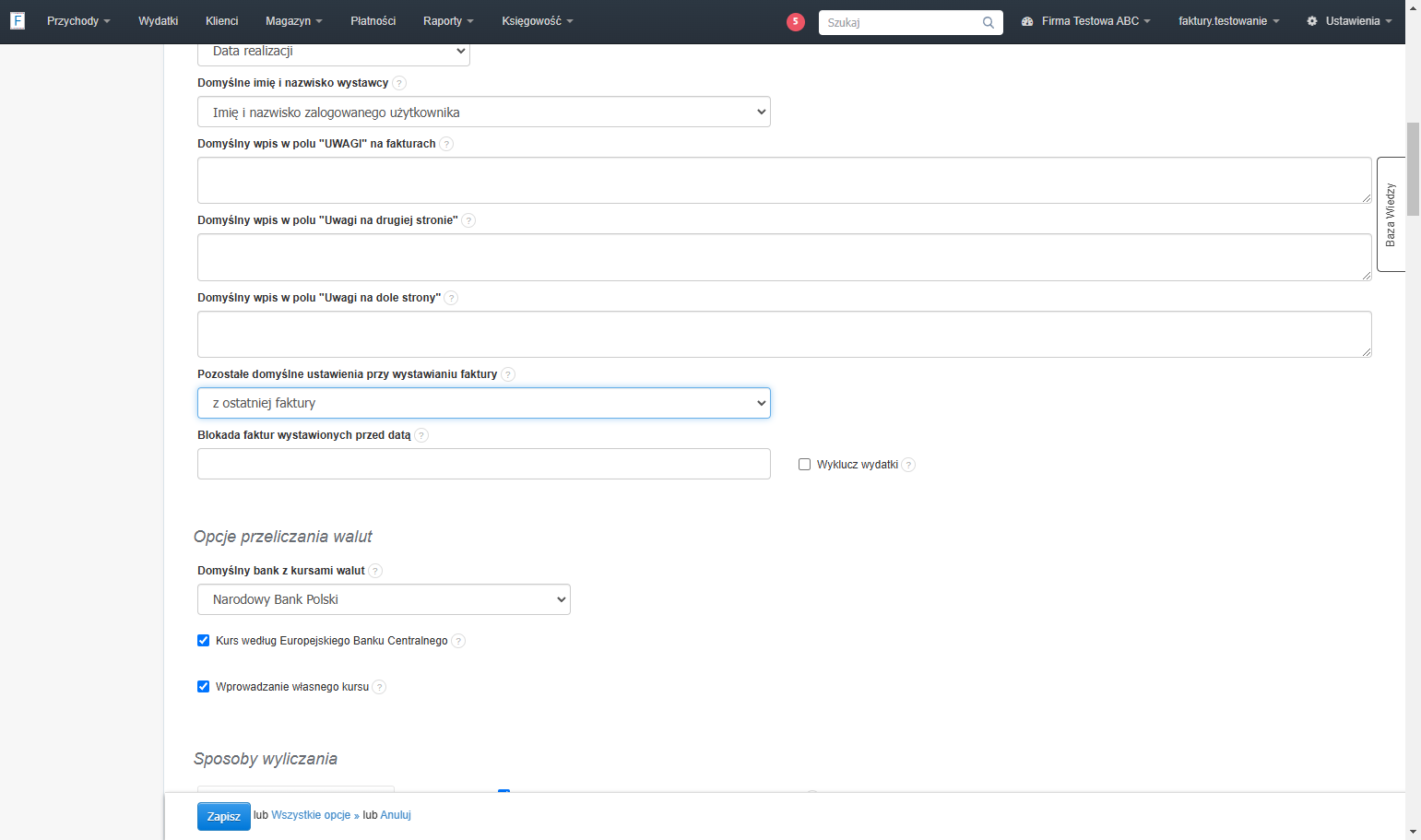This screenshot has width=1421, height=840.
Task: Open the Raporty menu
Action: coord(448,21)
